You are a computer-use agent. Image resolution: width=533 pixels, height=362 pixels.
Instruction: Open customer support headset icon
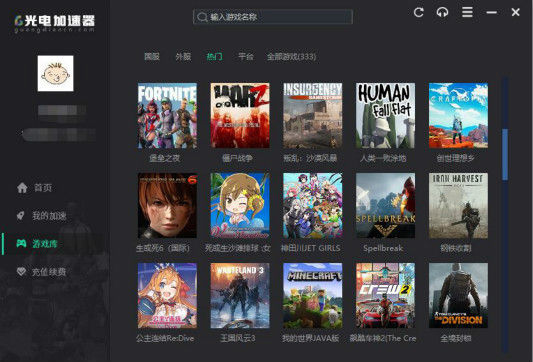click(442, 13)
